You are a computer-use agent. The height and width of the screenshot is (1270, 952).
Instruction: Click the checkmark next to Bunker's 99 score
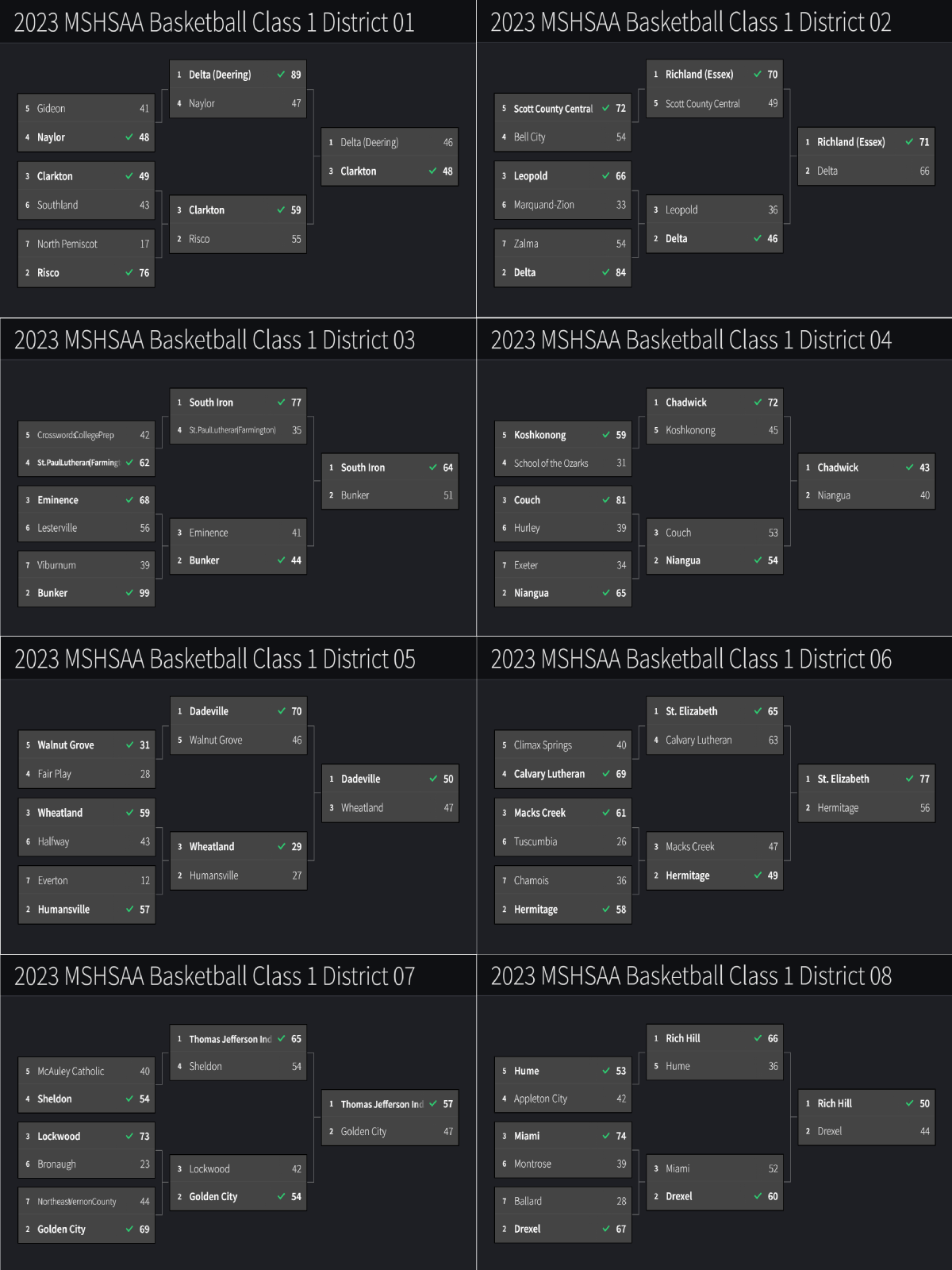click(129, 593)
